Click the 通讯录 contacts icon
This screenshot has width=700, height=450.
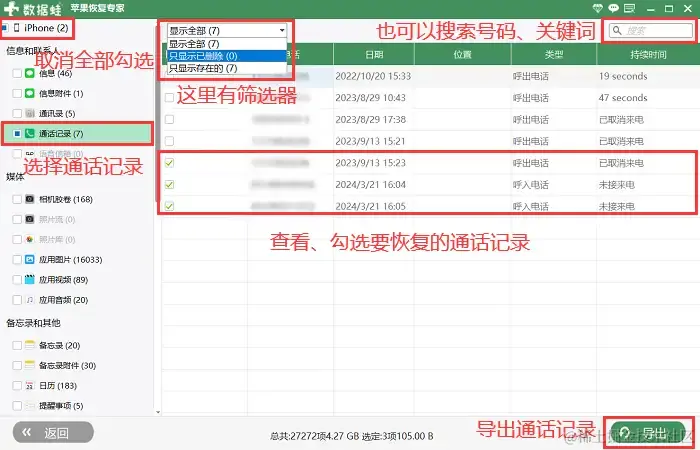(x=30, y=113)
